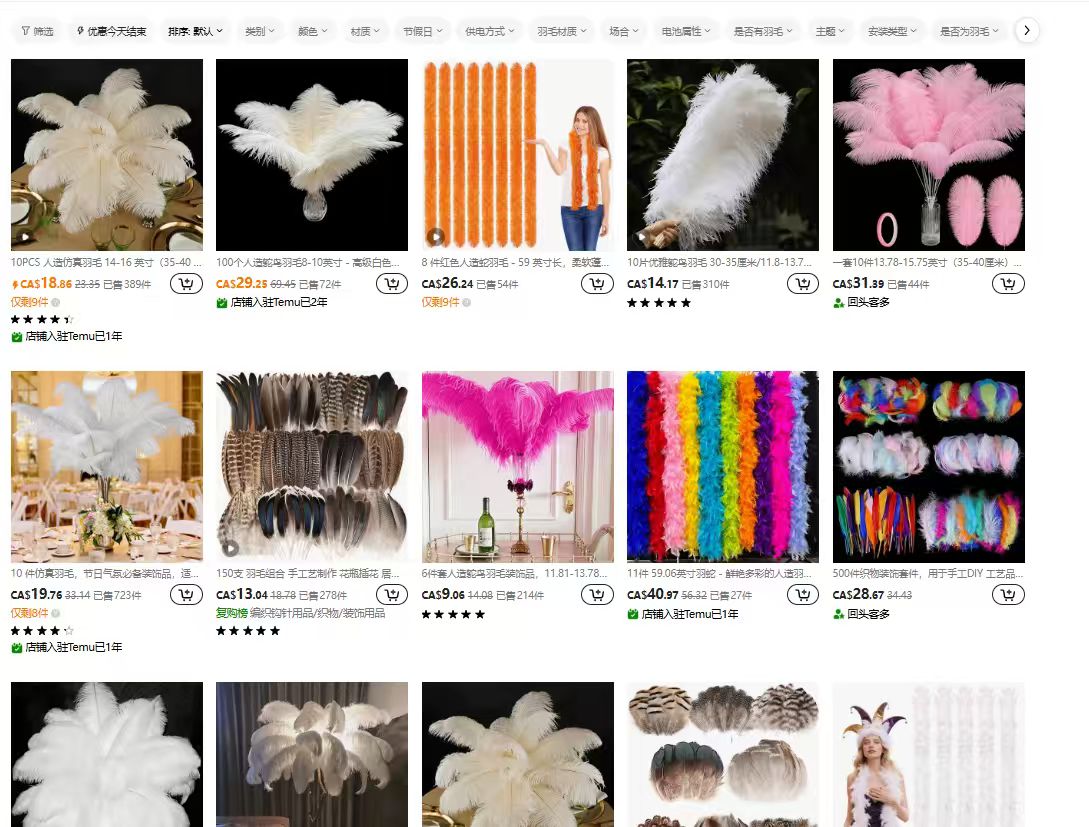Open the 排序: 默认 sort dropdown
Image resolution: width=1089 pixels, height=827 pixels.
tap(195, 31)
